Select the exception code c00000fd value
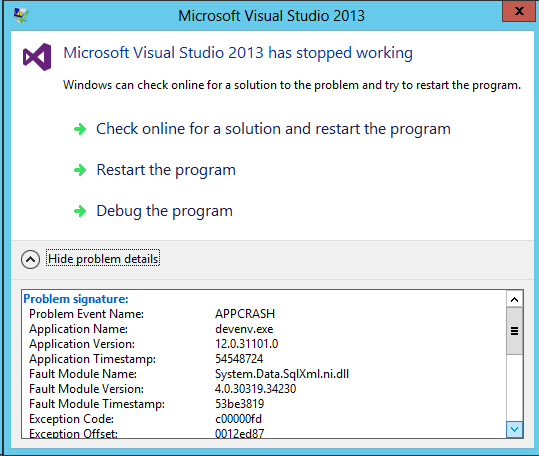This screenshot has height=456, width=539. pos(238,419)
